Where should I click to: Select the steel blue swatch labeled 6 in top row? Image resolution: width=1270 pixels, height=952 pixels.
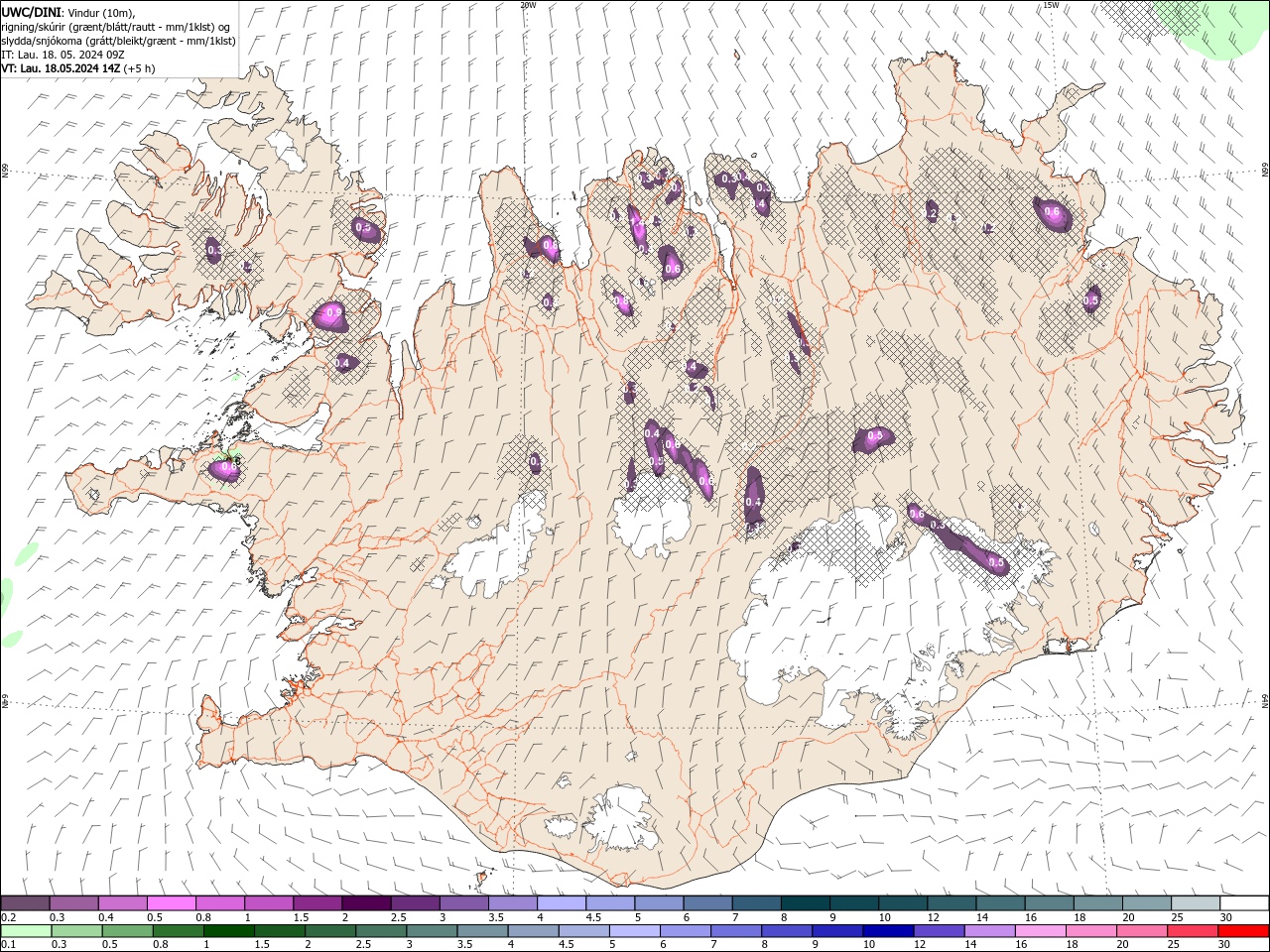pos(708,903)
